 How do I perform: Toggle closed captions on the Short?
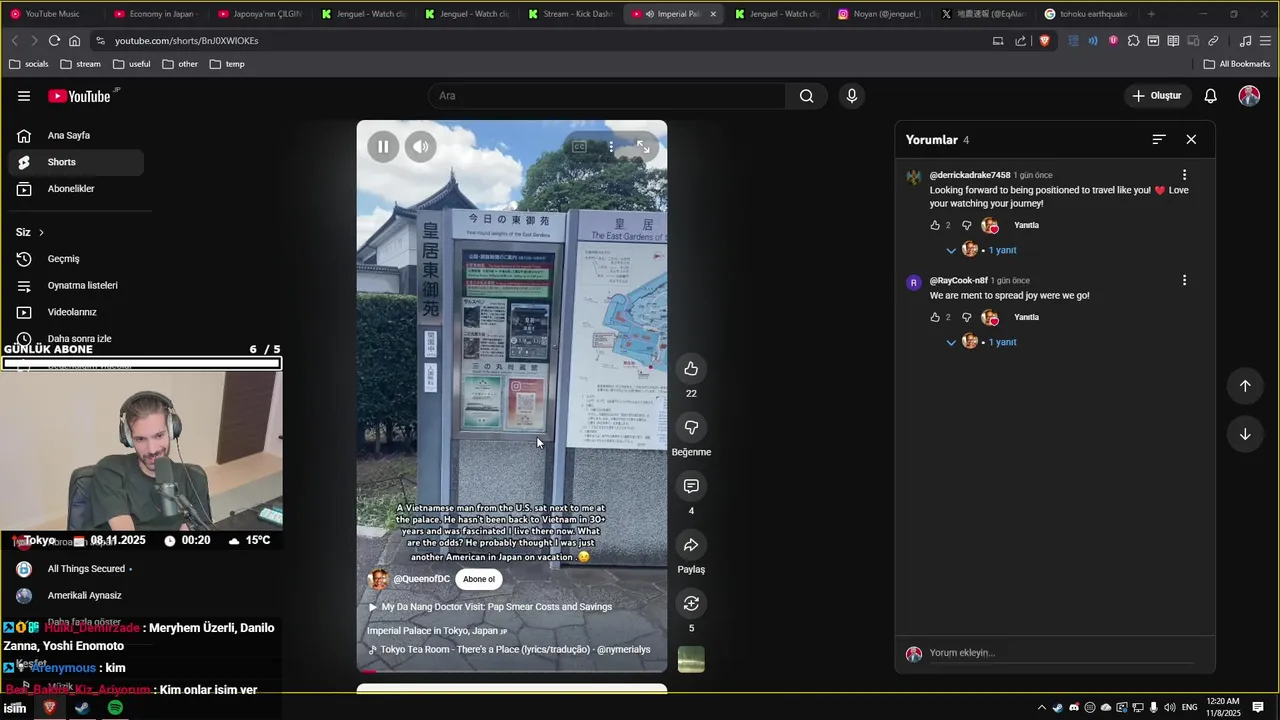[579, 147]
